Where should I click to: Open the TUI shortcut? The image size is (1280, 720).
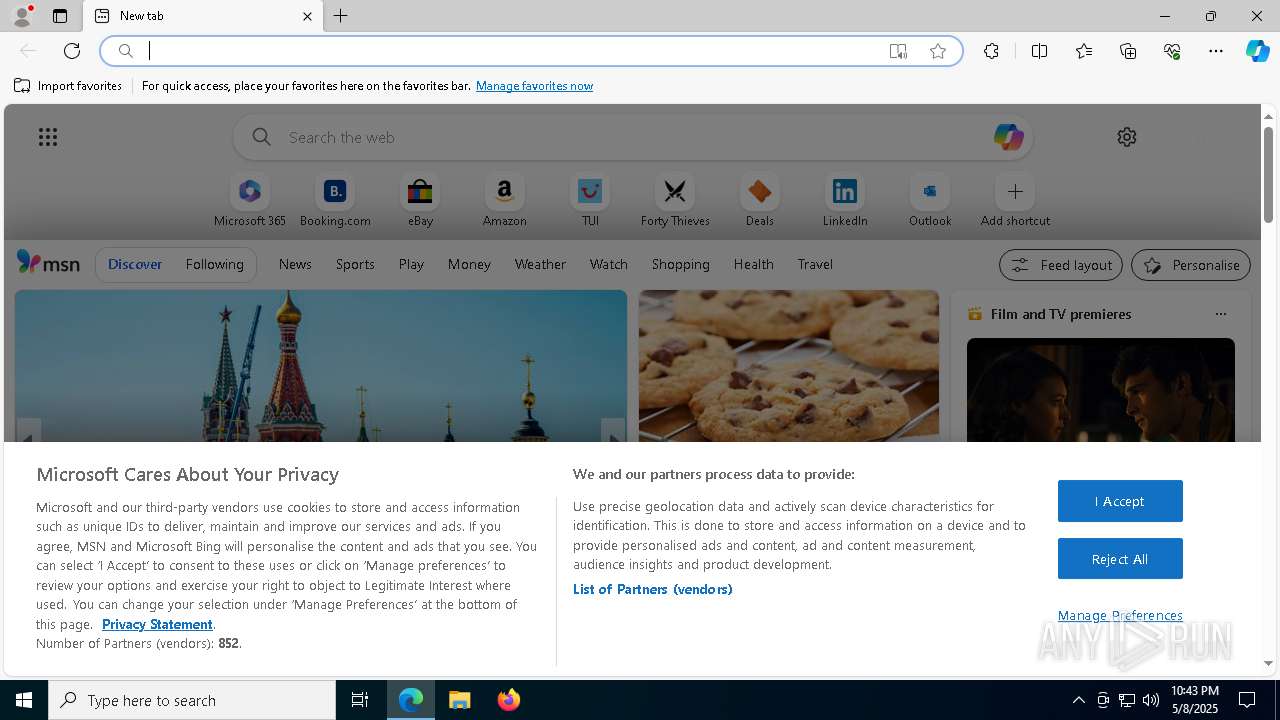pos(590,201)
